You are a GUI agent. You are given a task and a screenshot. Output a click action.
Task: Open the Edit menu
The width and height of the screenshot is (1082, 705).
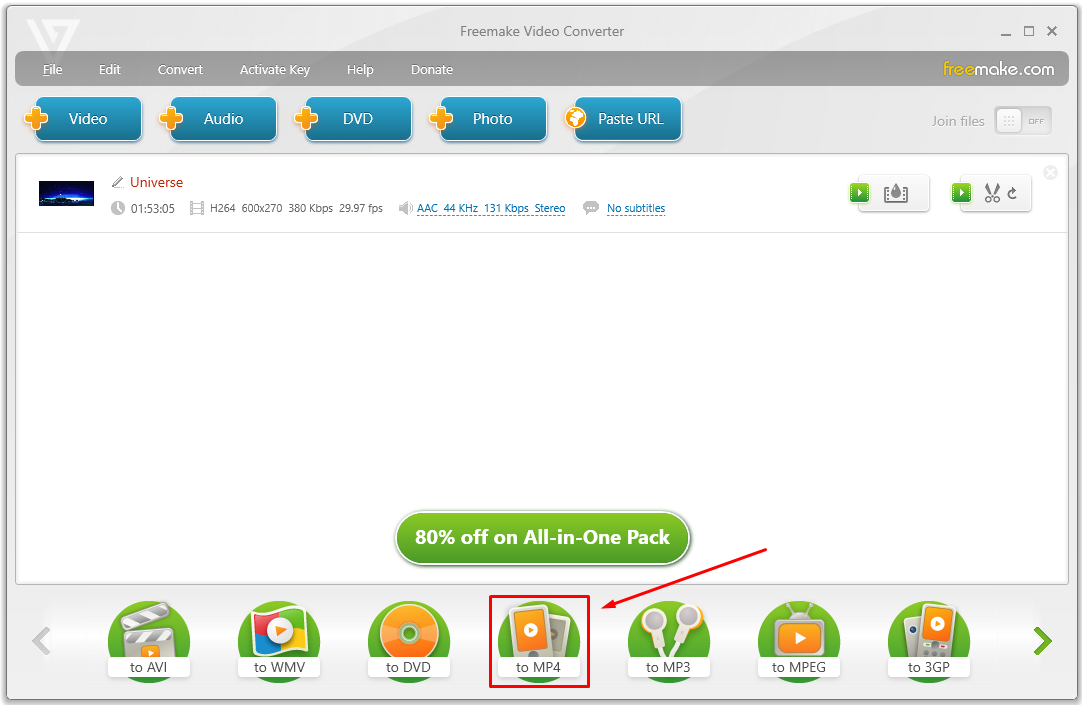click(x=109, y=70)
